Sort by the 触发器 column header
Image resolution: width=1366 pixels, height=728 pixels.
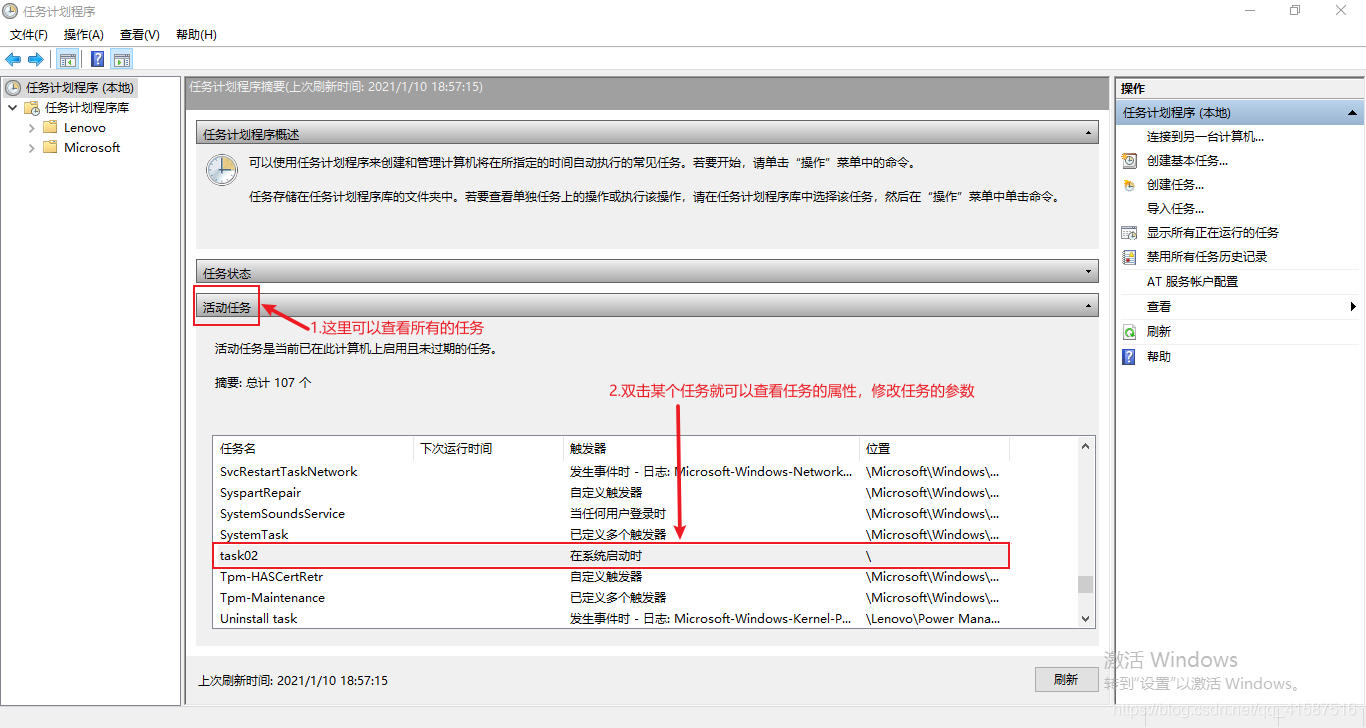pyautogui.click(x=711, y=448)
